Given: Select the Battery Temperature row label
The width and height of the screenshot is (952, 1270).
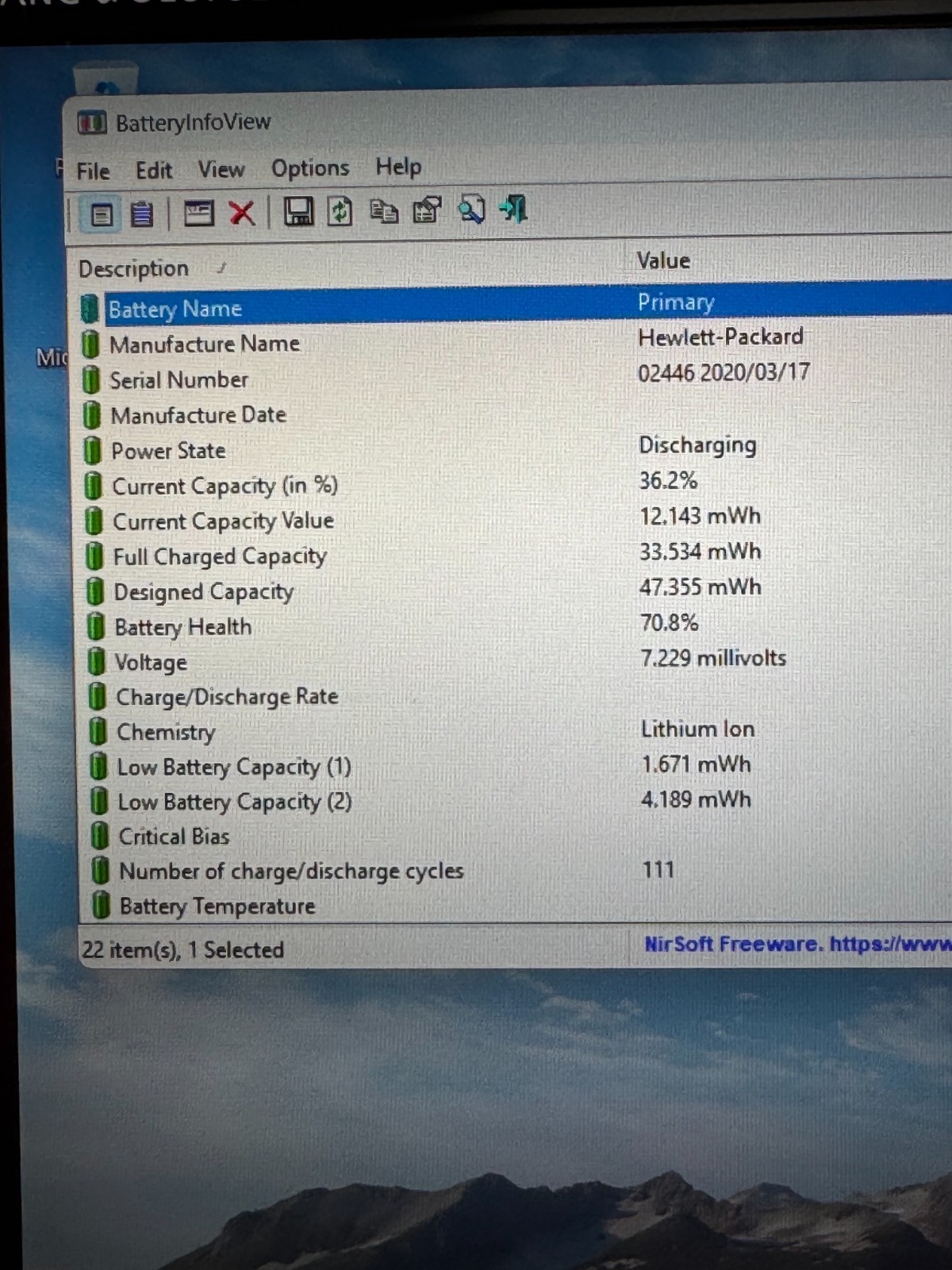Looking at the screenshot, I should tap(217, 906).
